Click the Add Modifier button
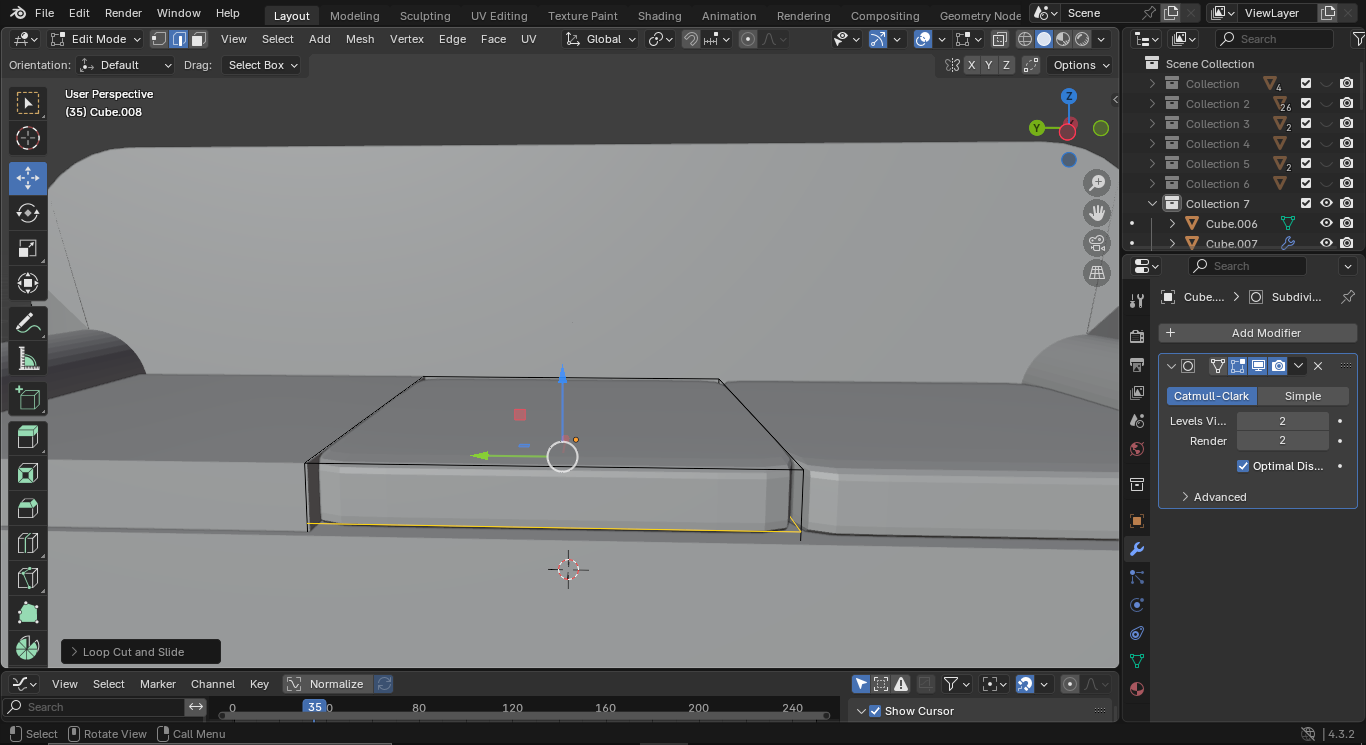The width and height of the screenshot is (1366, 745). 1258,333
